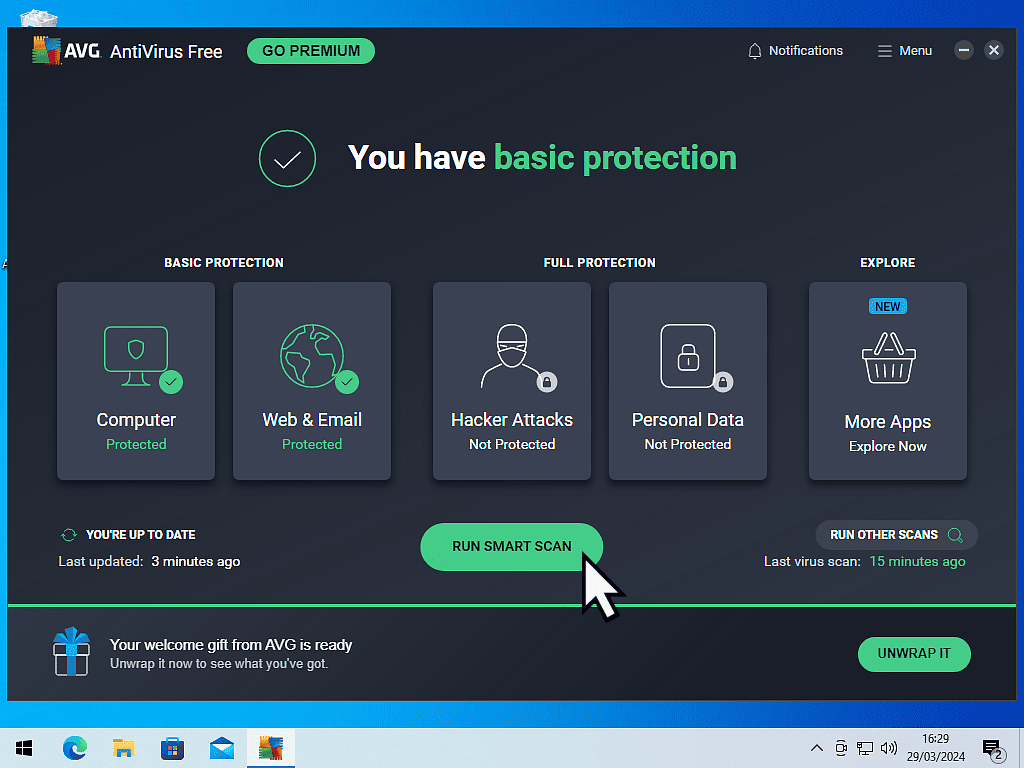Click magnifier icon in Run Other Scans

[955, 536]
